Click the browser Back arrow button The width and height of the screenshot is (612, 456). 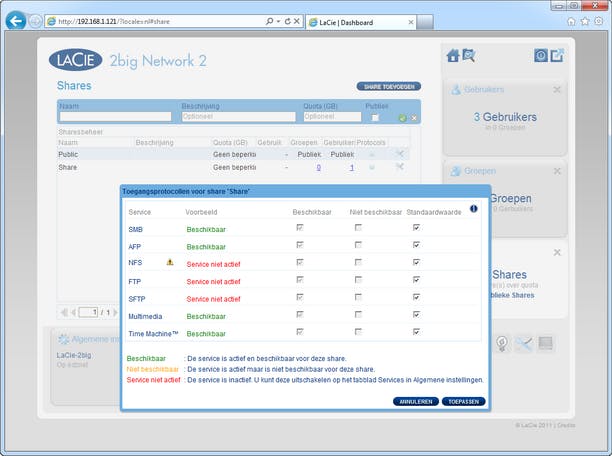coord(16,21)
